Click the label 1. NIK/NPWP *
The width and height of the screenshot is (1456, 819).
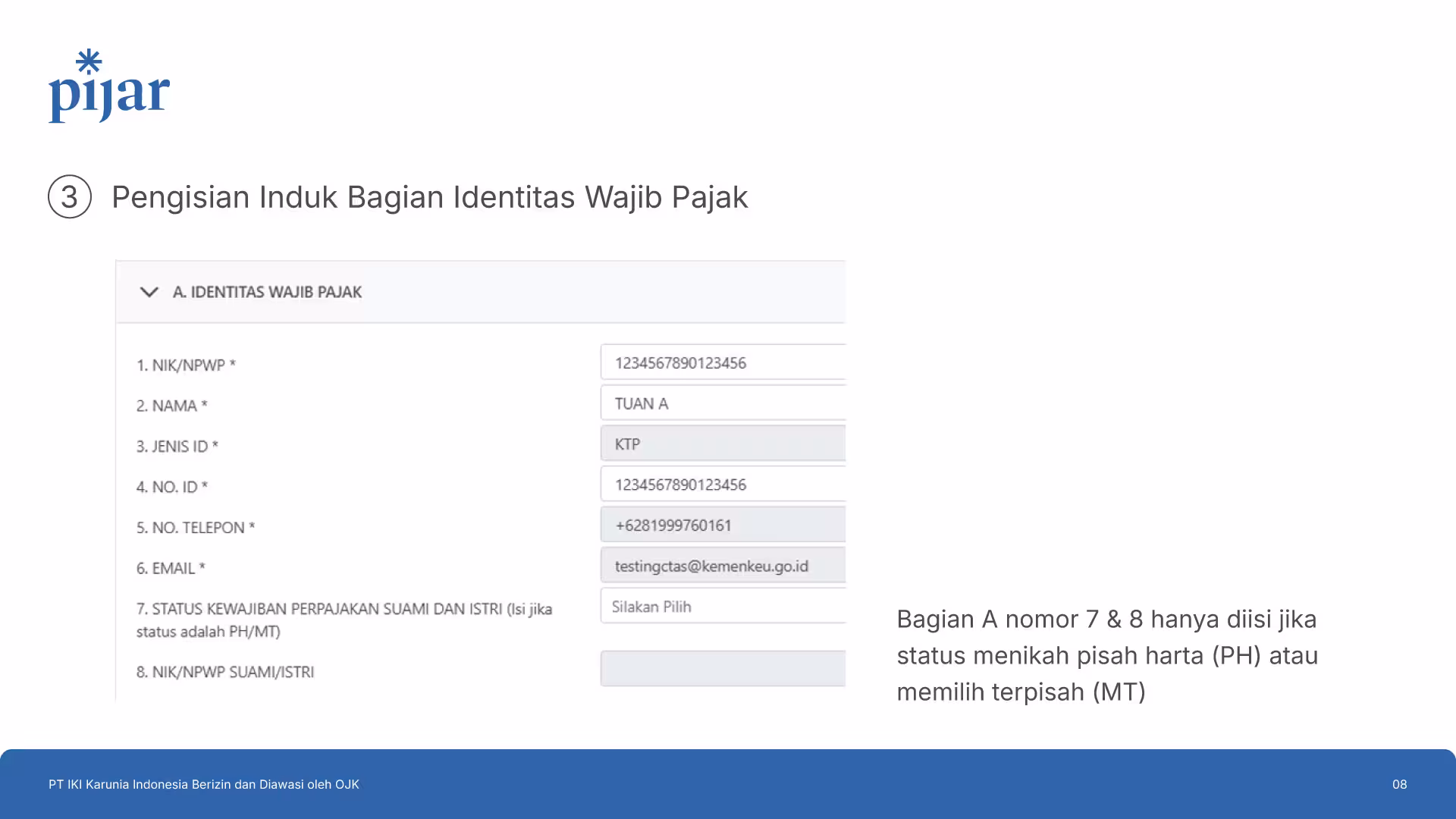[186, 366]
